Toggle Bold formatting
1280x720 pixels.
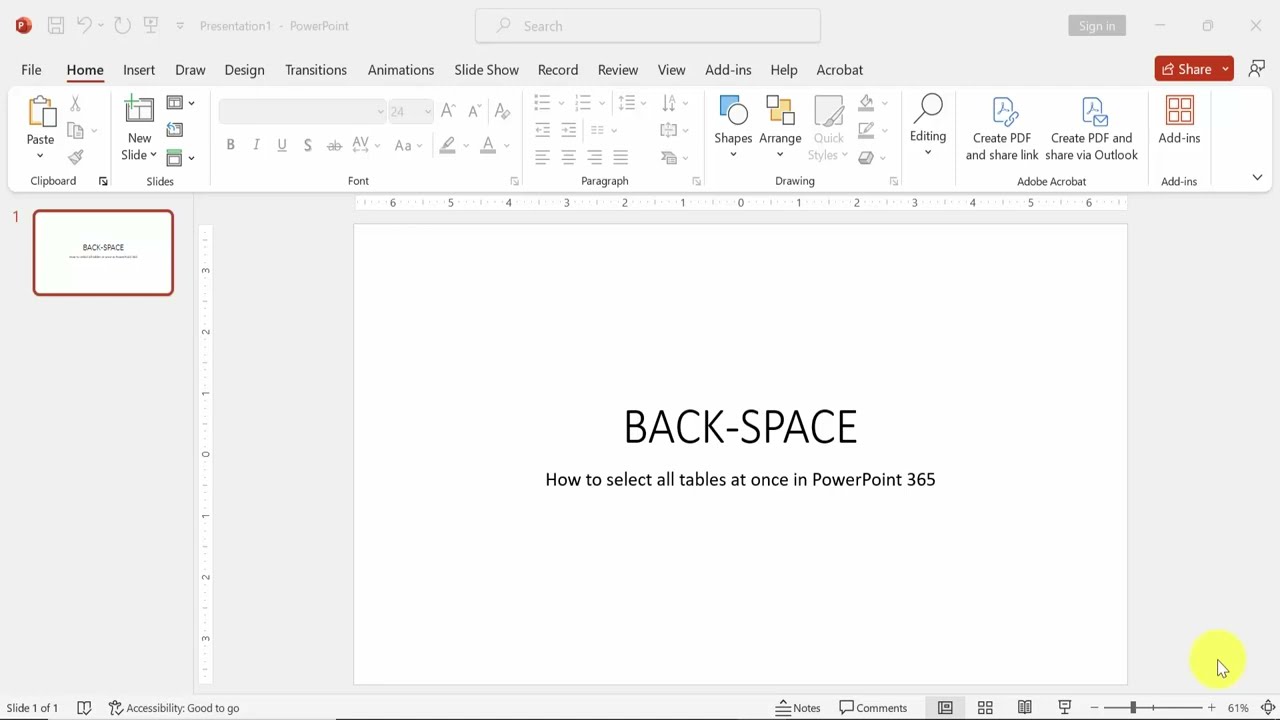coord(230,145)
